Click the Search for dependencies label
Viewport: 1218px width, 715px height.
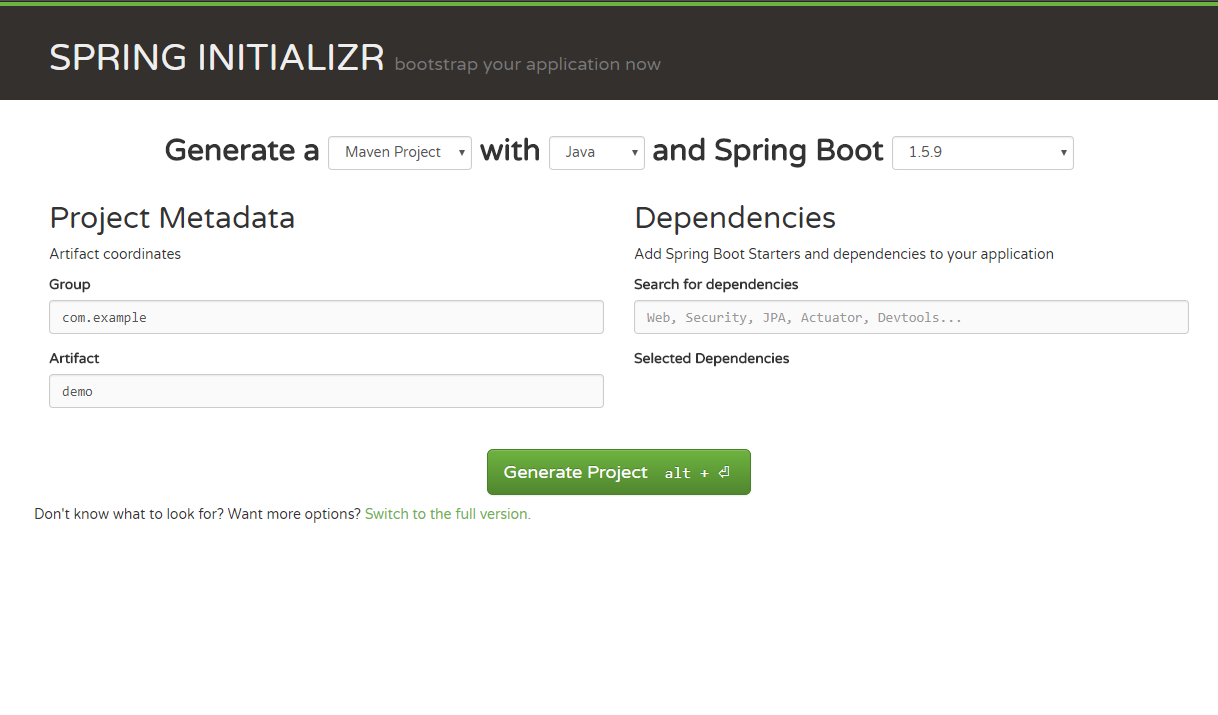pos(716,284)
